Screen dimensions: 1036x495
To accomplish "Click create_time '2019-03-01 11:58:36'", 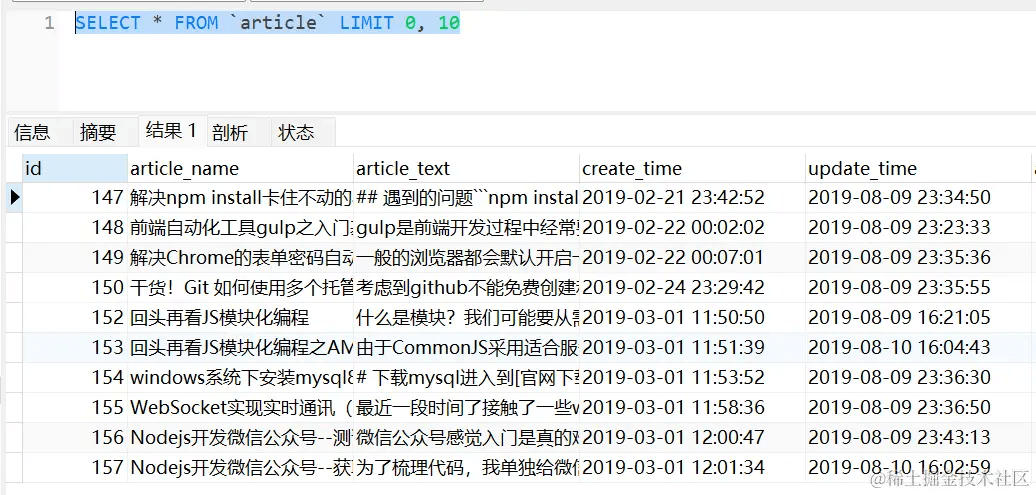I will (x=692, y=407).
